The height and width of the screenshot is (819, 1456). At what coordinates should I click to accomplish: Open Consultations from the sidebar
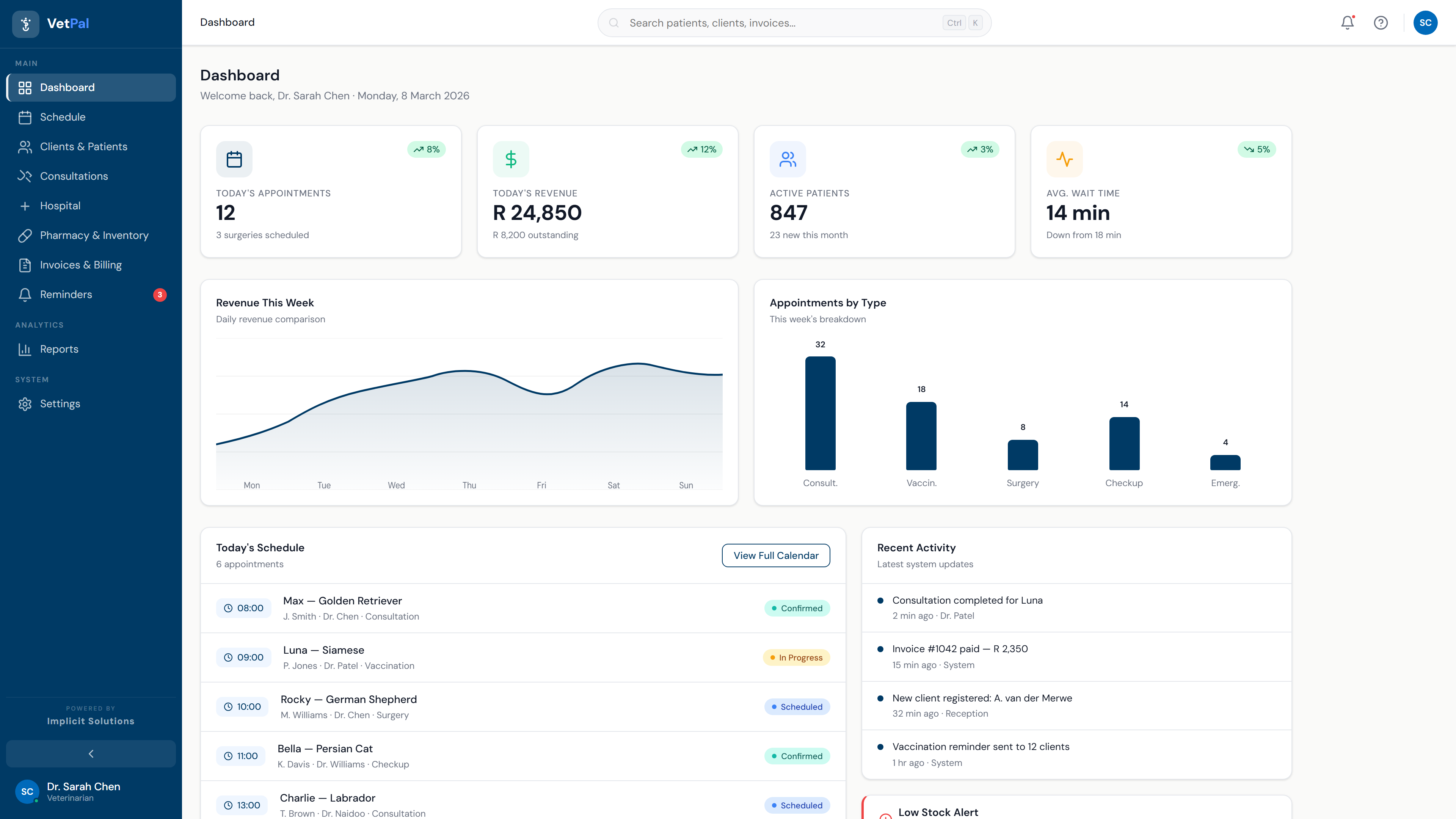point(25,176)
